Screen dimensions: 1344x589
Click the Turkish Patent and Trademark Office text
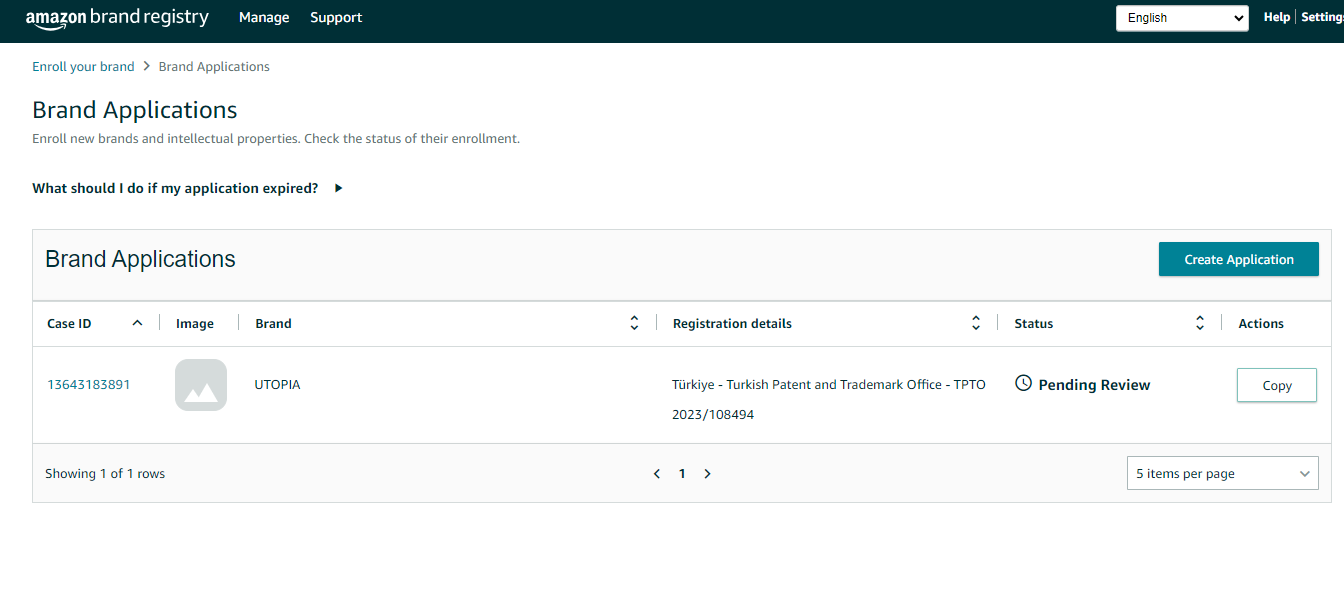[x=829, y=385]
